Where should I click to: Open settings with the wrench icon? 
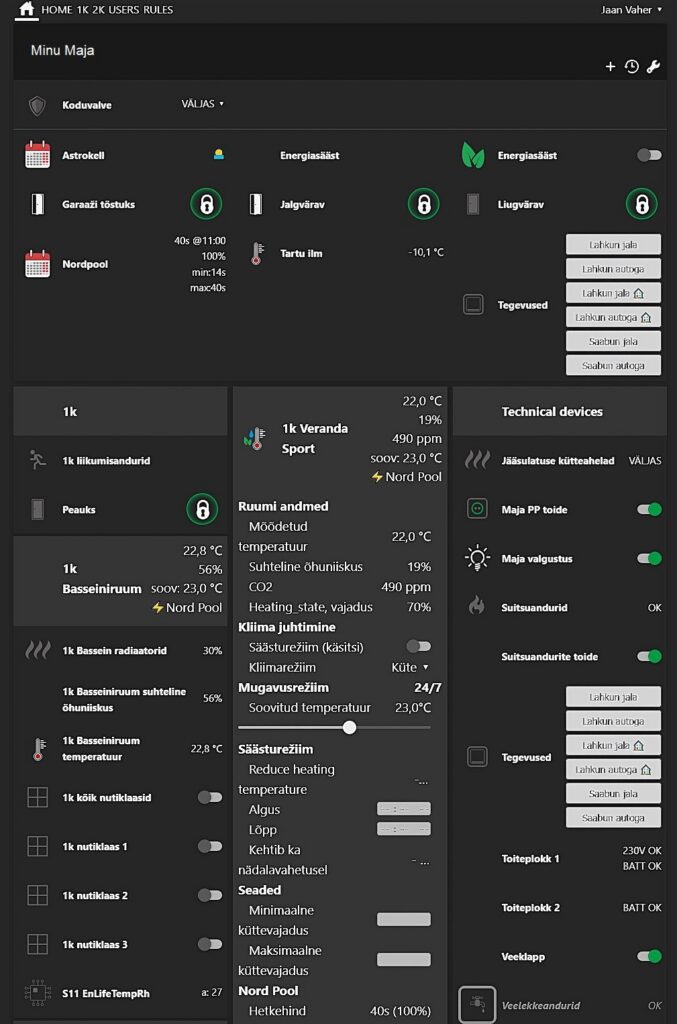[654, 67]
